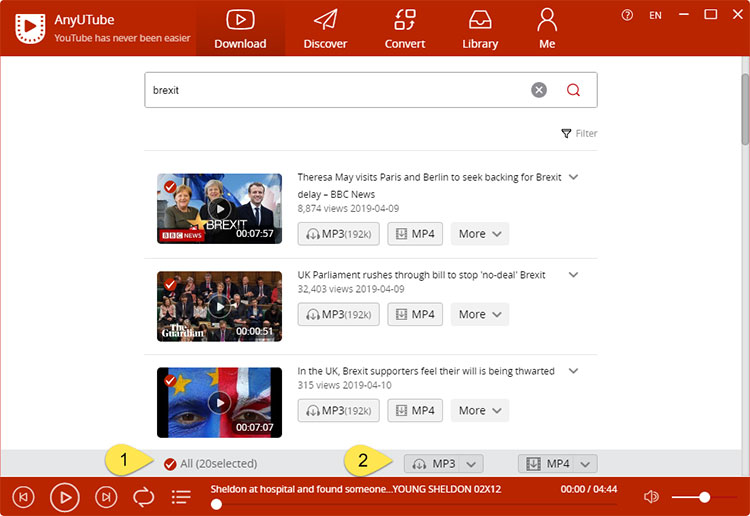
Task: Uncheck the Brexit supporters video selection
Action: coord(170,381)
